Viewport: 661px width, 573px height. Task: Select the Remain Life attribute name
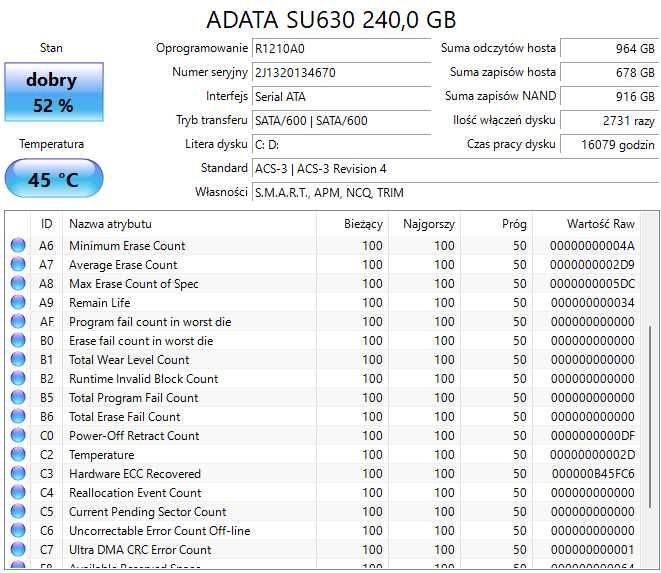click(99, 303)
